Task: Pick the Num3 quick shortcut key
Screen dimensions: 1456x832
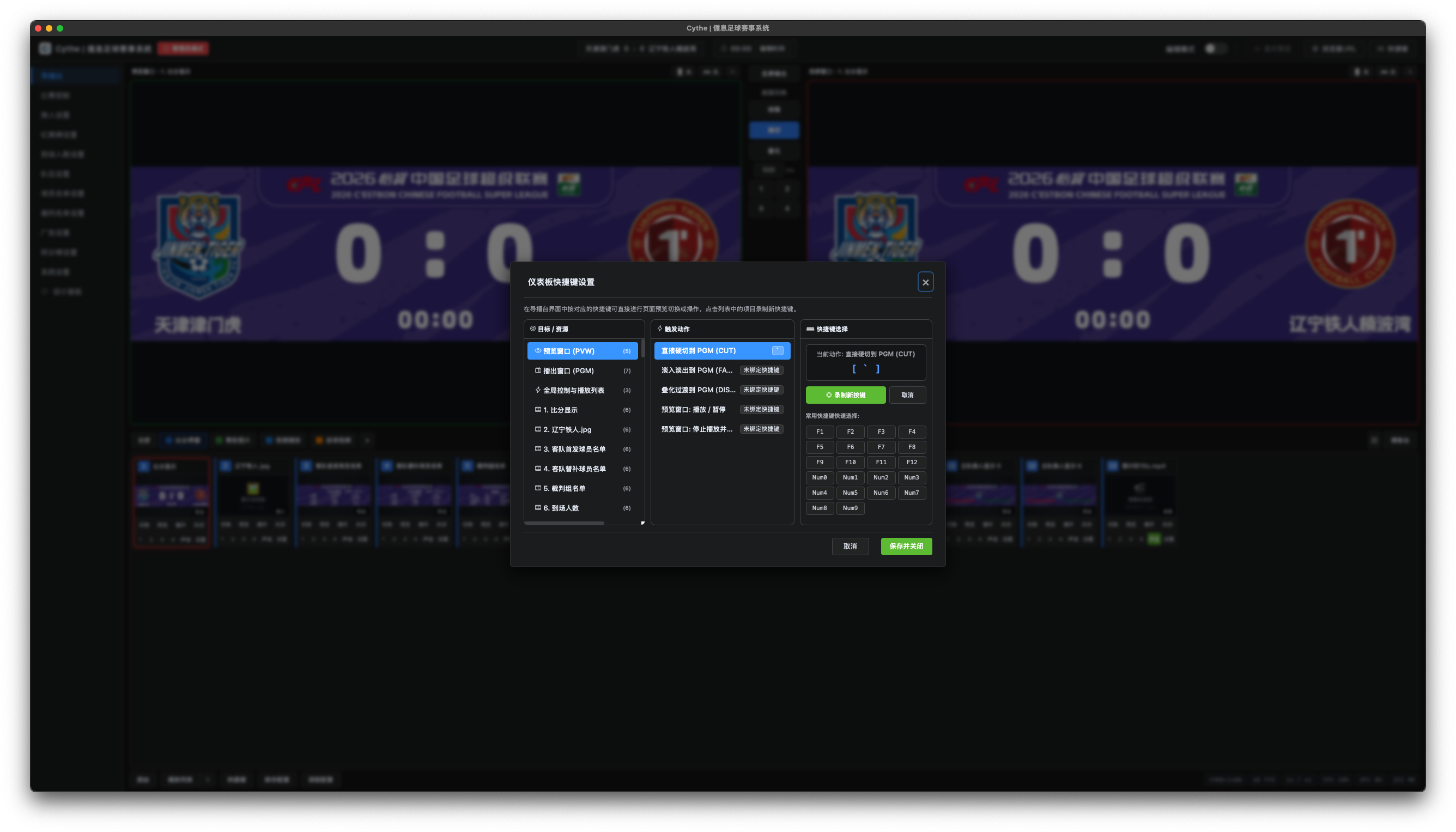Action: 912,478
